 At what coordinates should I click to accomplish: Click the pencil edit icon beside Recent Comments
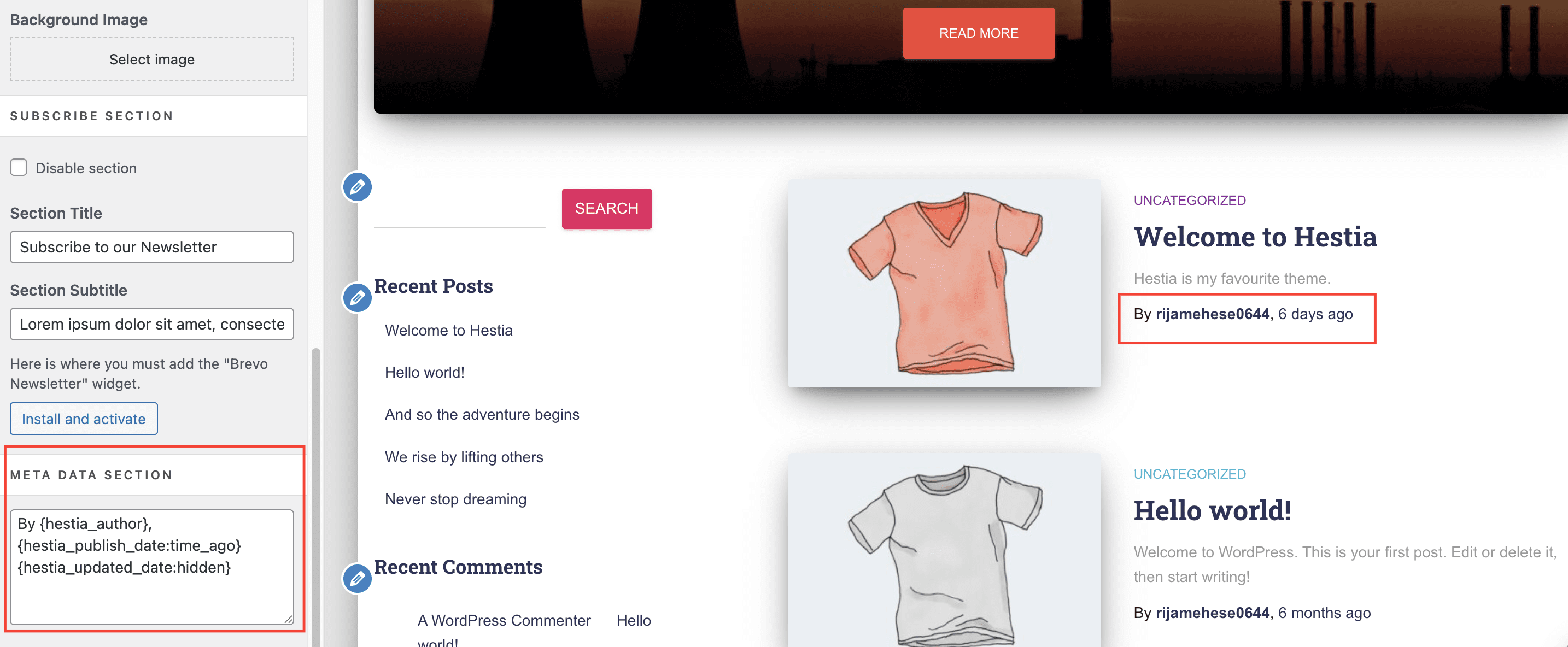click(358, 578)
